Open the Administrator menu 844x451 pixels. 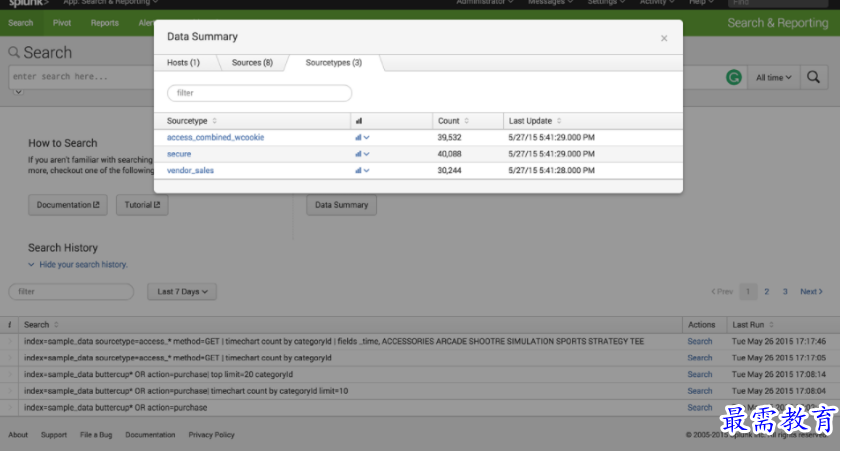pyautogui.click(x=484, y=3)
